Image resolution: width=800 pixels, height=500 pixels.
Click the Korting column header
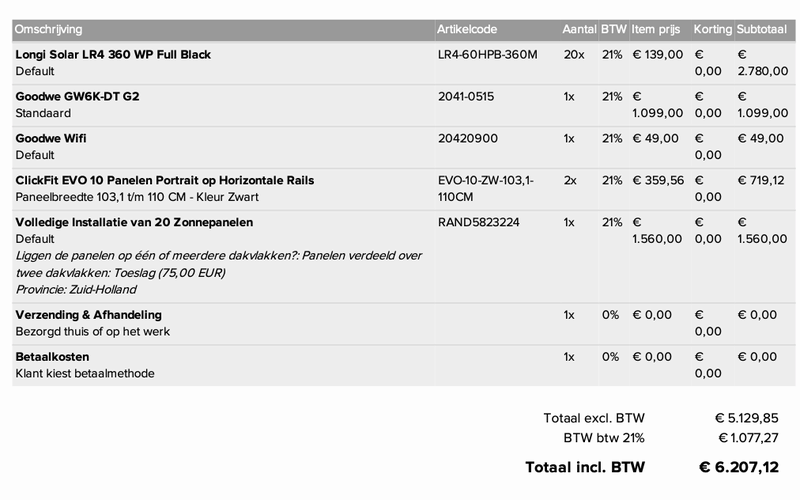tap(713, 28)
